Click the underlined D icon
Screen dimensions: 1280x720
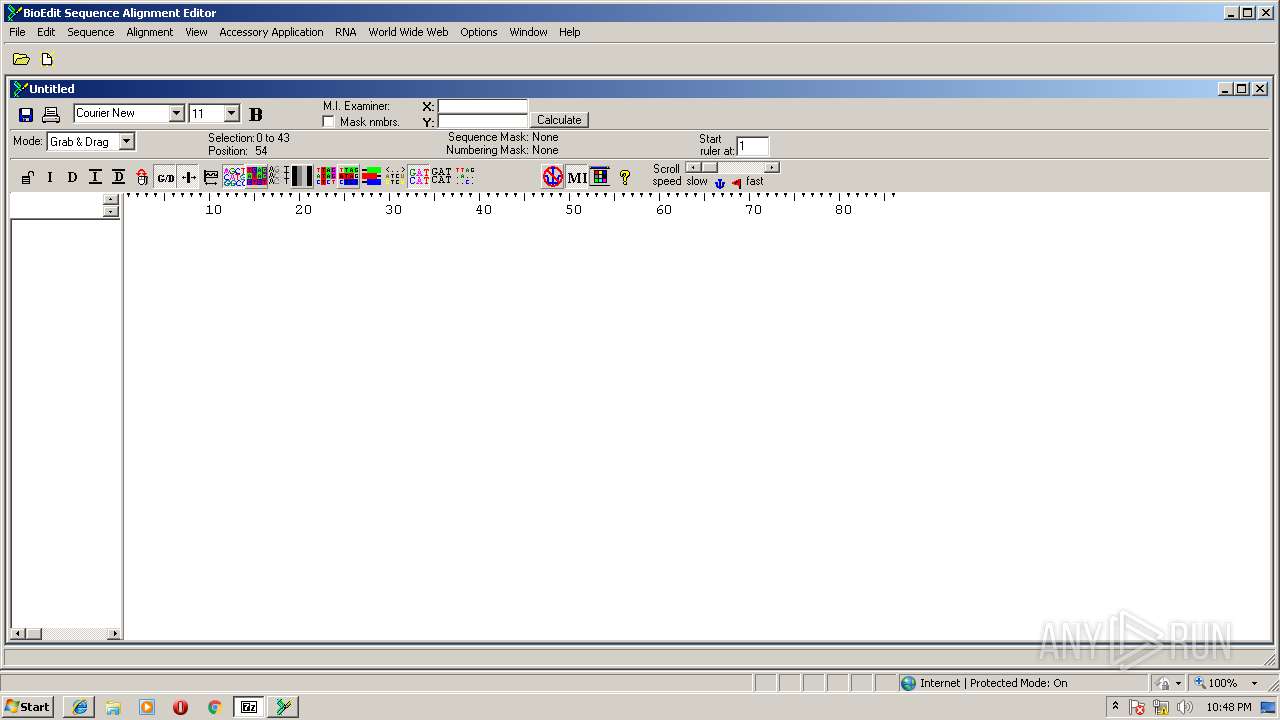coord(118,177)
